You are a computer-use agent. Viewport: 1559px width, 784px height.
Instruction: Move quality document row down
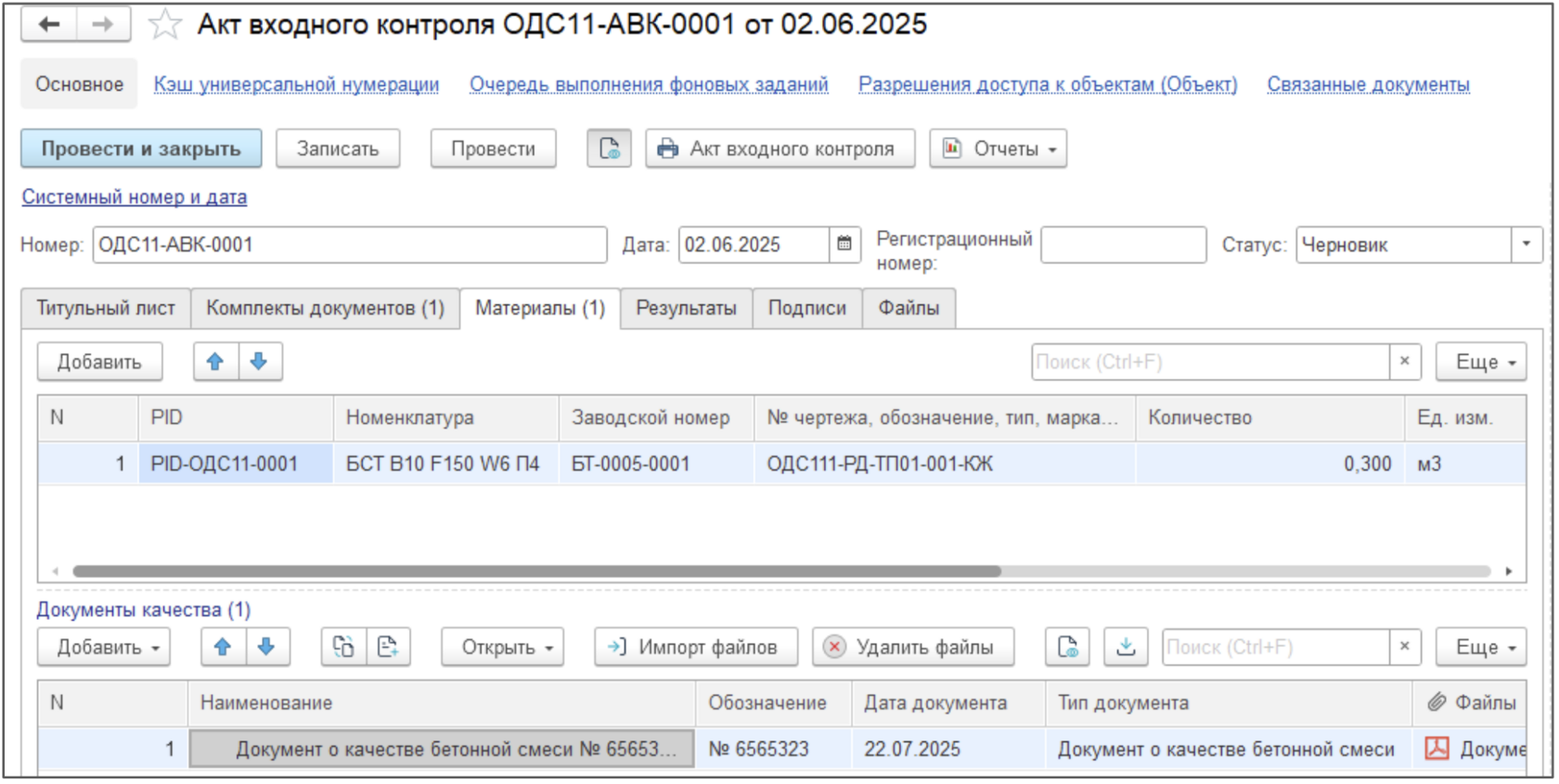tap(267, 647)
